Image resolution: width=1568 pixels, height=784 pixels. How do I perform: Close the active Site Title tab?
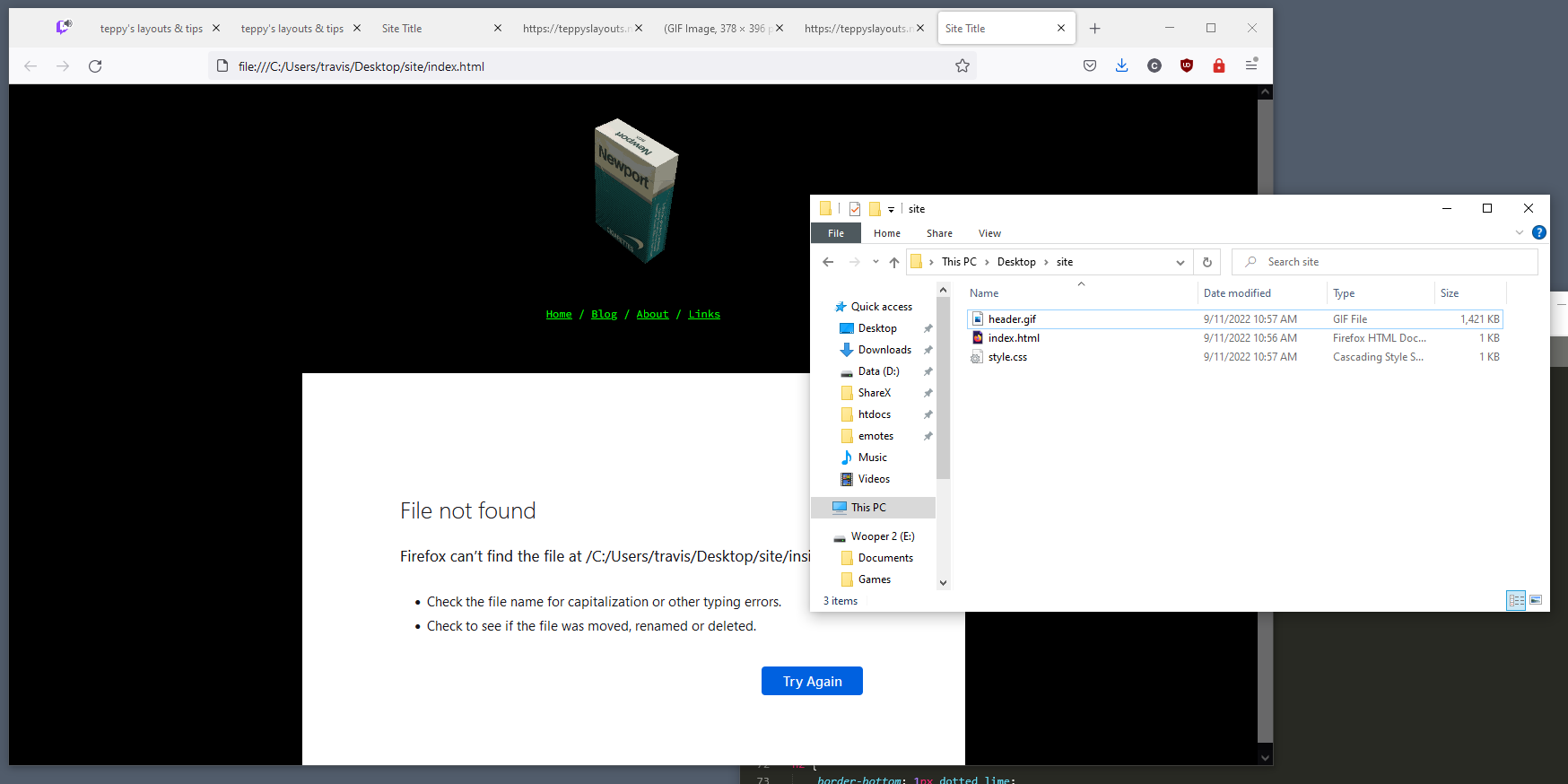(1061, 28)
